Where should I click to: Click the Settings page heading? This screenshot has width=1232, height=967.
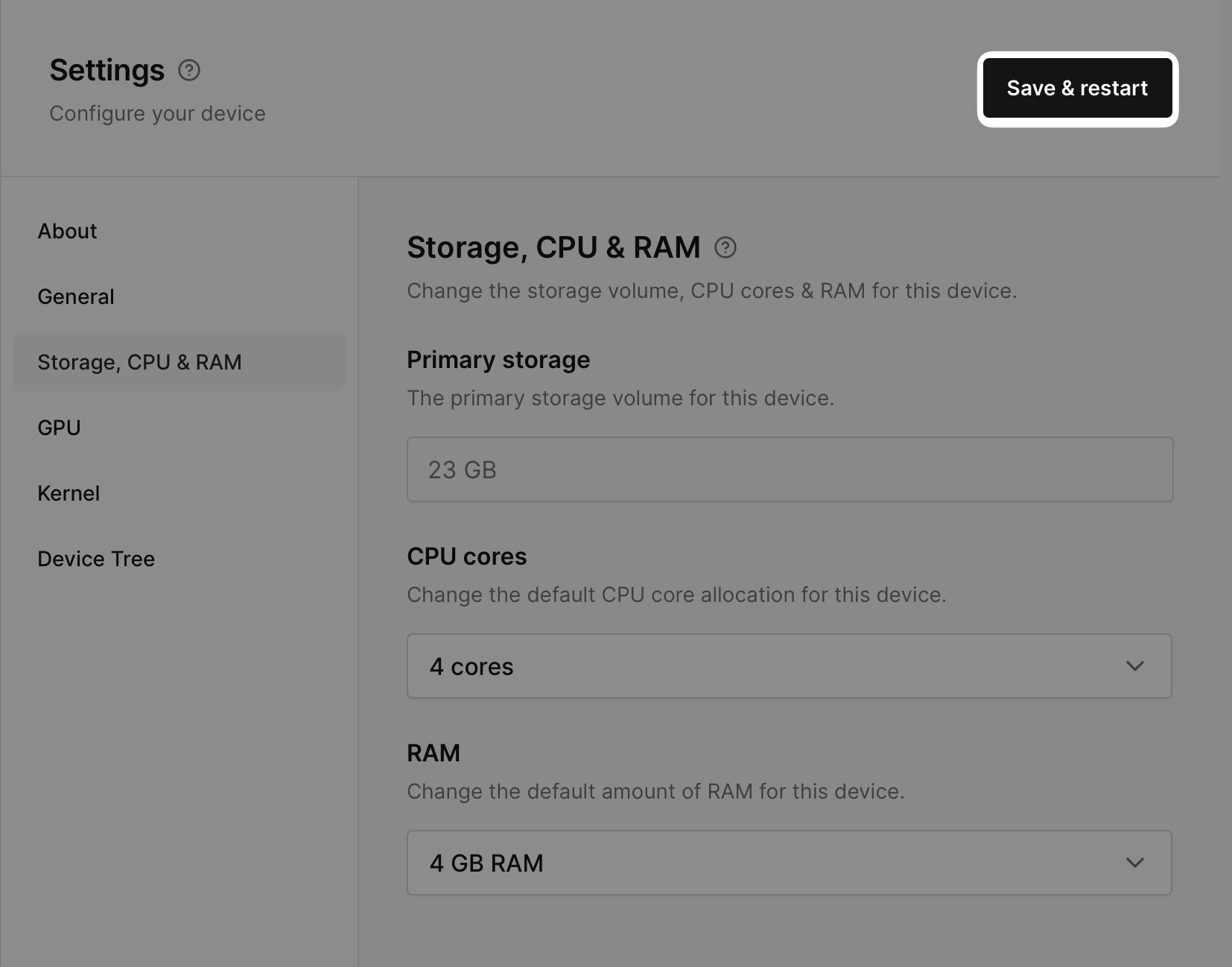(107, 69)
